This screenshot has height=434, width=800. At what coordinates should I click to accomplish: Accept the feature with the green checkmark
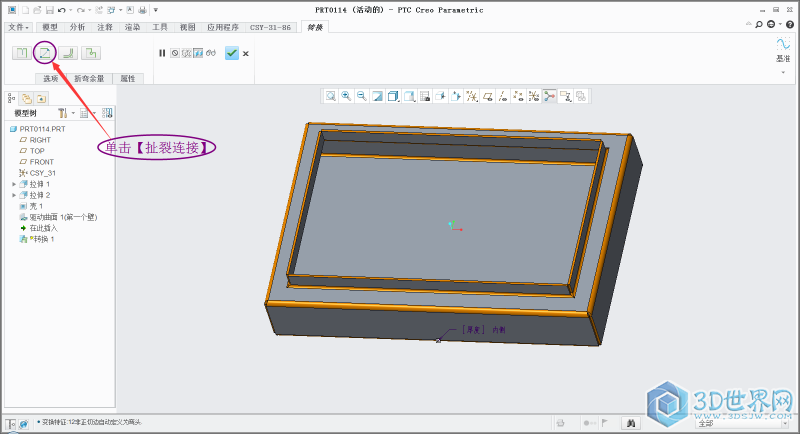(232, 53)
